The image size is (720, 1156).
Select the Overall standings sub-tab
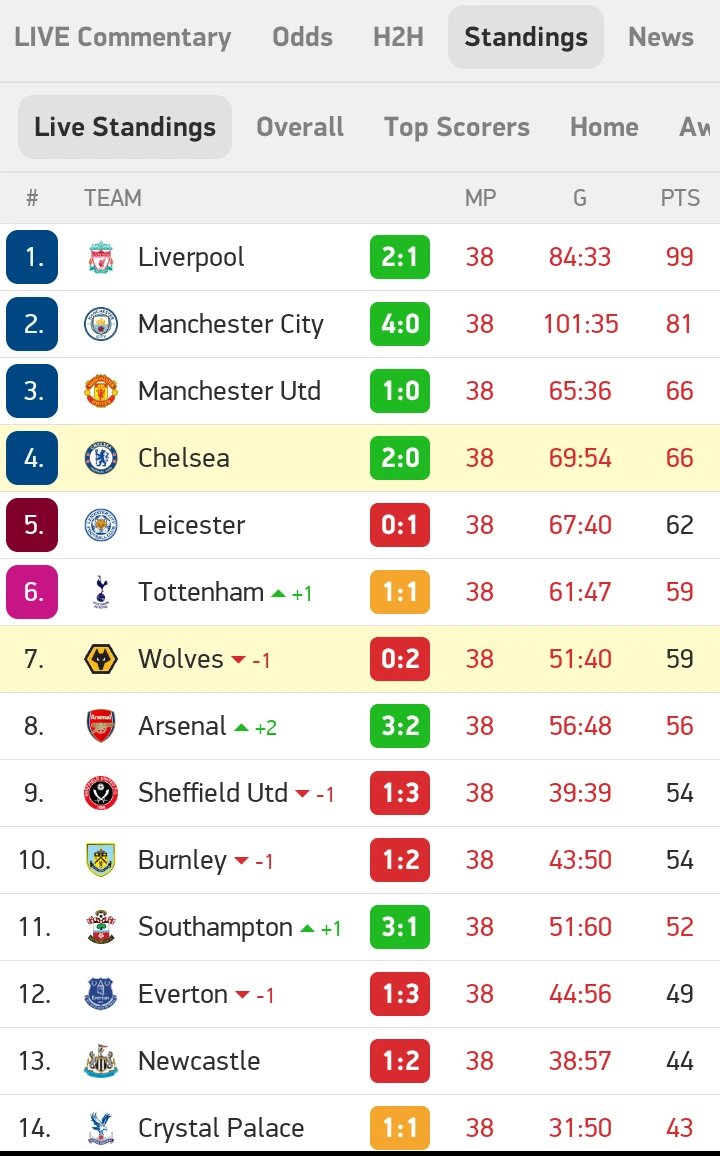300,127
